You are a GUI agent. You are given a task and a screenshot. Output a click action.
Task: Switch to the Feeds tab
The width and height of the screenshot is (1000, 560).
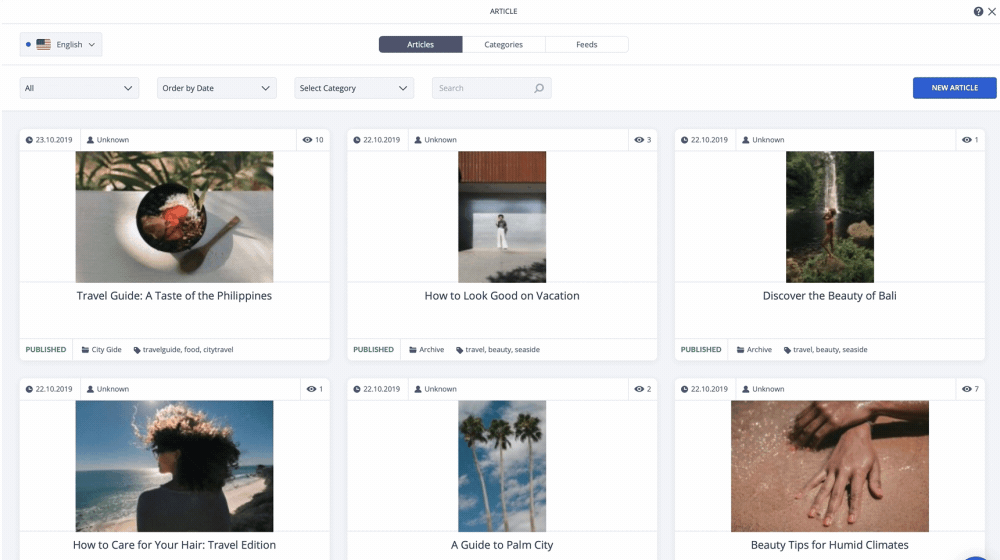tap(587, 44)
